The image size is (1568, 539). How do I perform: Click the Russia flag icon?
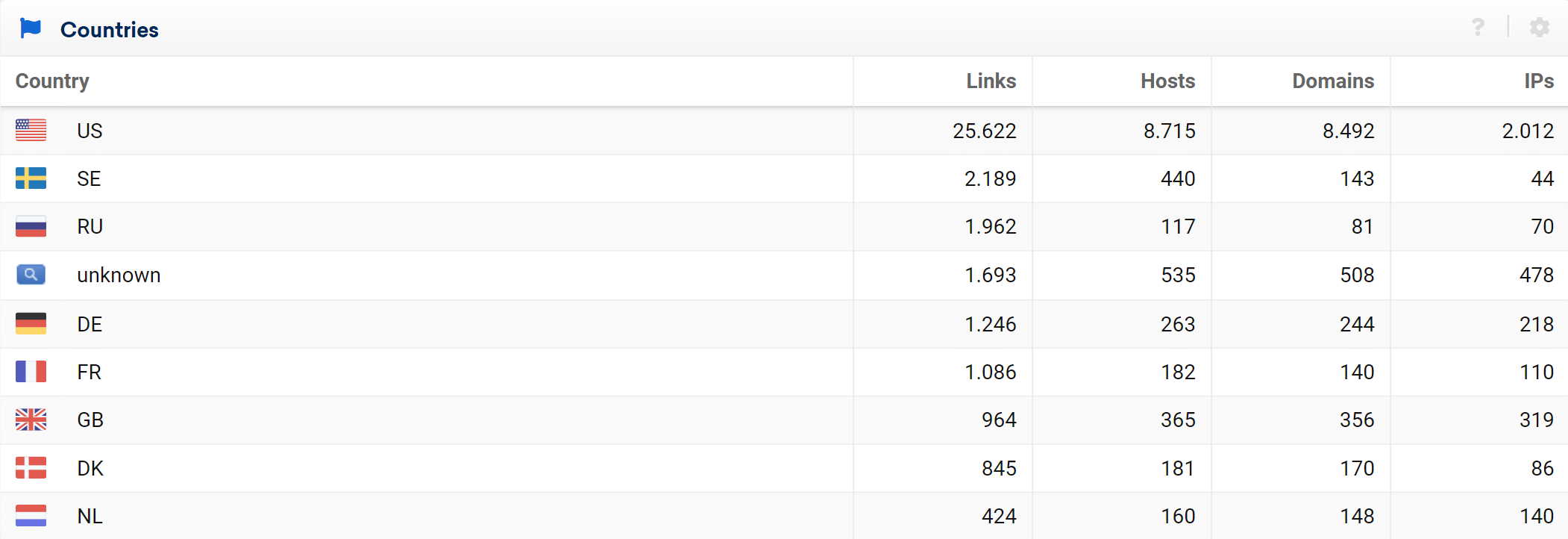pos(31,226)
